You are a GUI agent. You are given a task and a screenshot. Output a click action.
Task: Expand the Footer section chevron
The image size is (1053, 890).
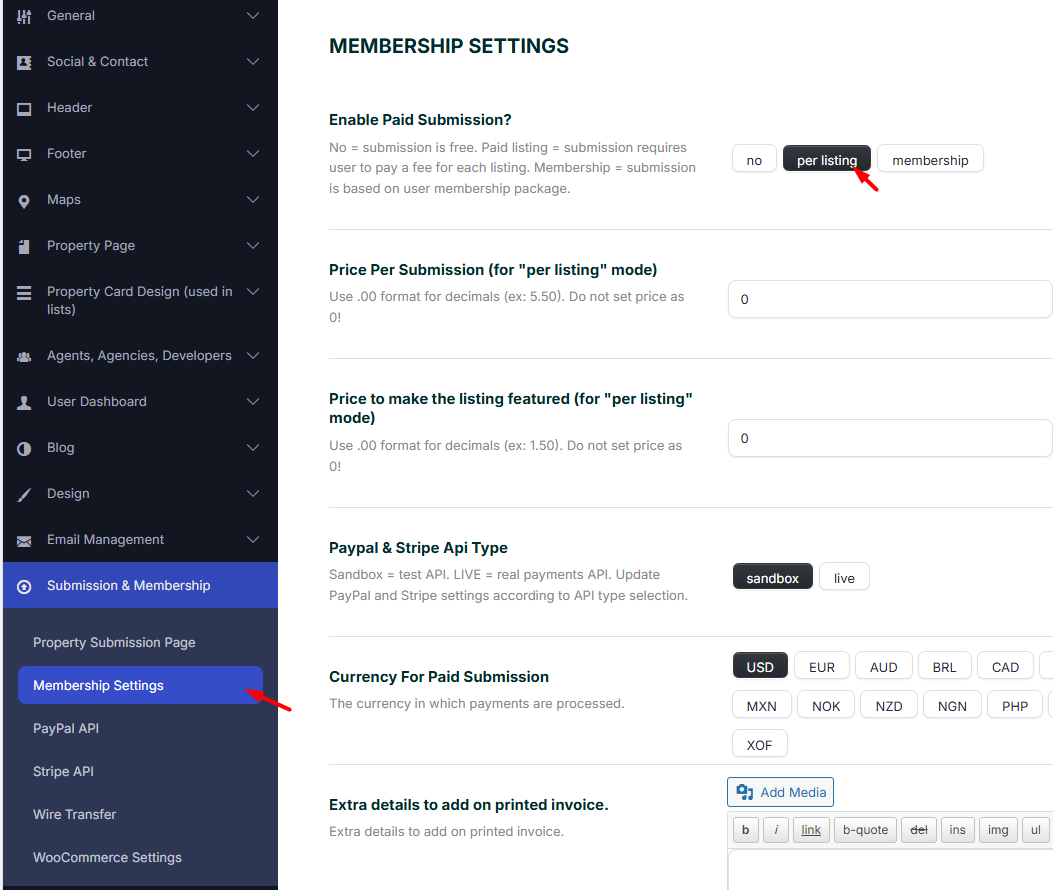(253, 154)
